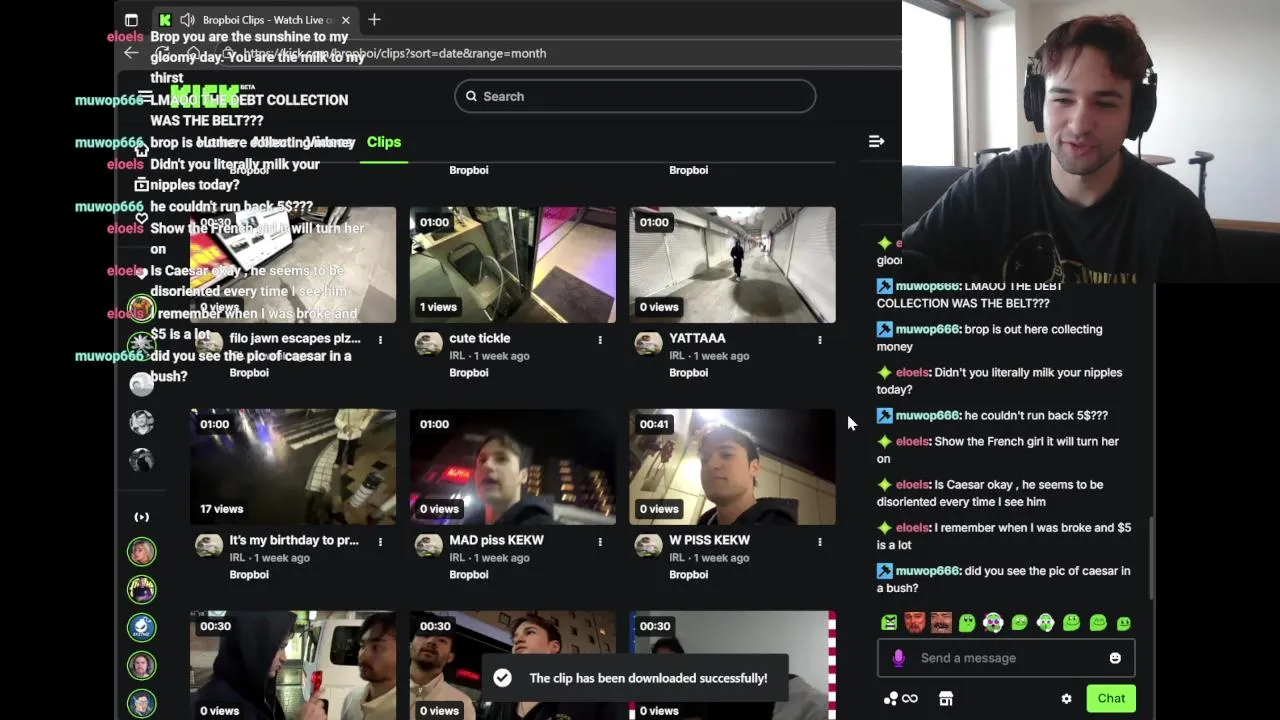
Task: Open the cute tickle clip title
Action: tap(480, 338)
